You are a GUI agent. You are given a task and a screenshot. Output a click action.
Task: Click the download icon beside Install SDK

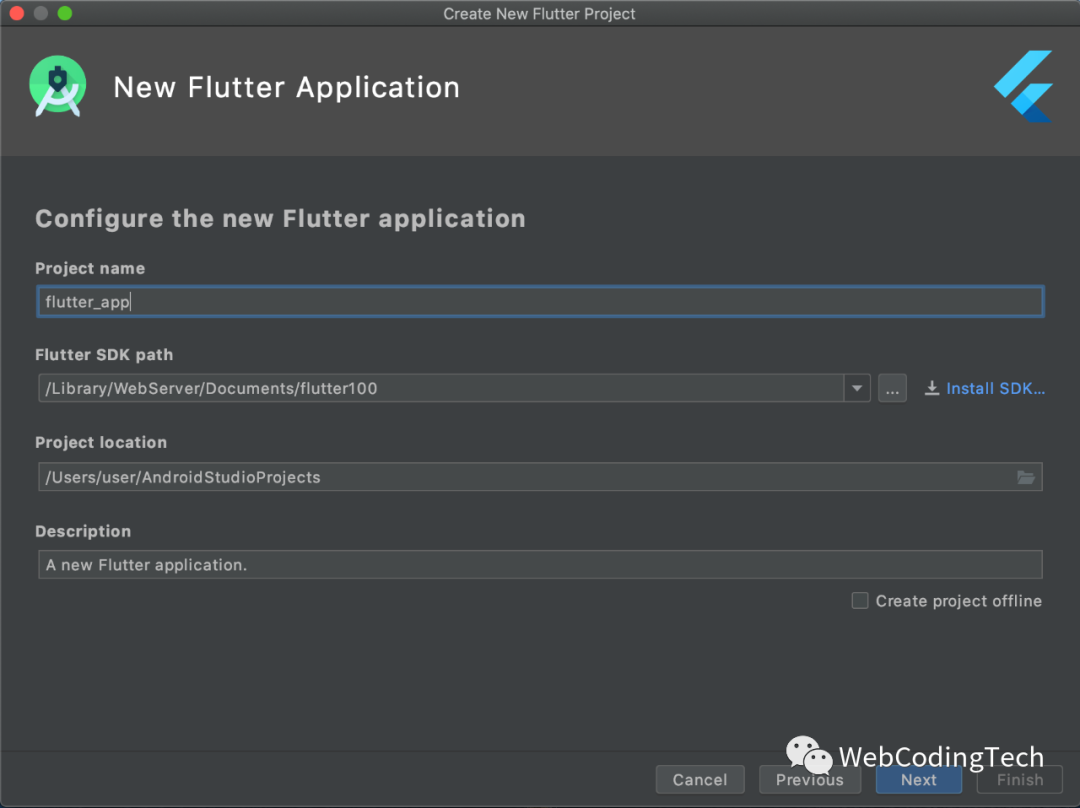pos(932,389)
